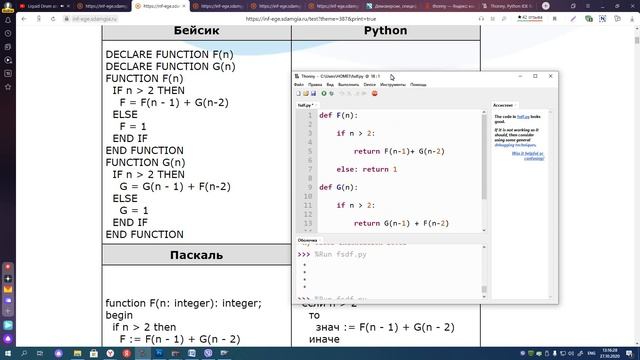
Task: Open the Помощь menu in Thonny
Action: click(418, 84)
